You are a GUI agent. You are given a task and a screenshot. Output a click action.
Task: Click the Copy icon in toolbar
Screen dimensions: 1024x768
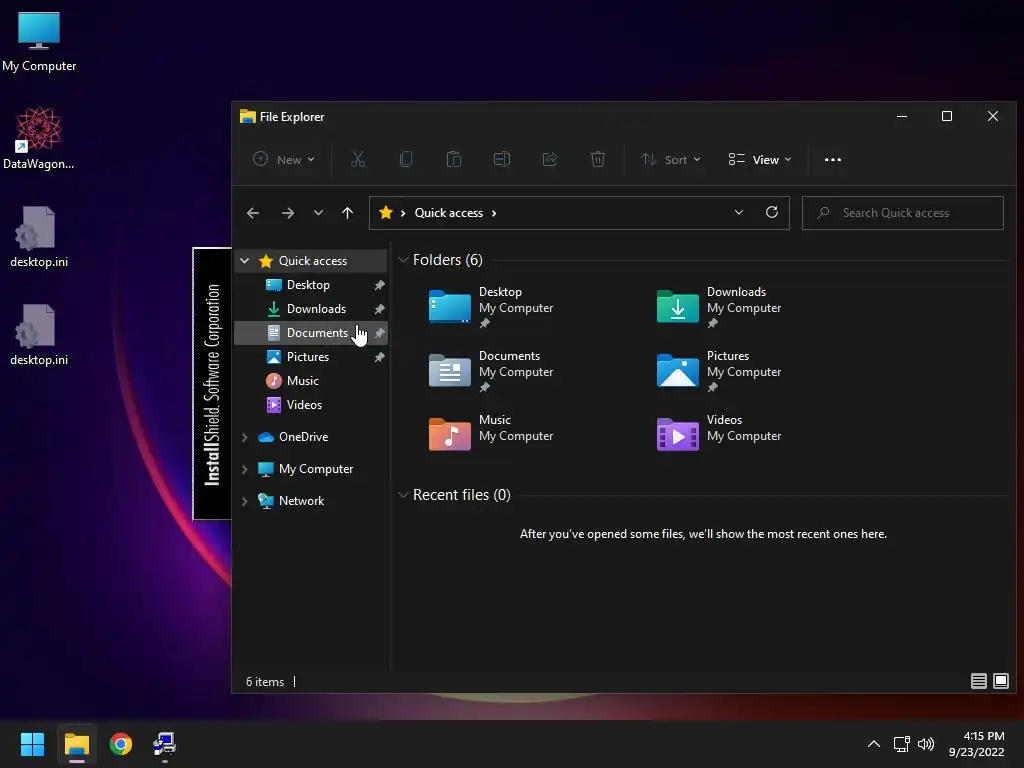point(406,159)
